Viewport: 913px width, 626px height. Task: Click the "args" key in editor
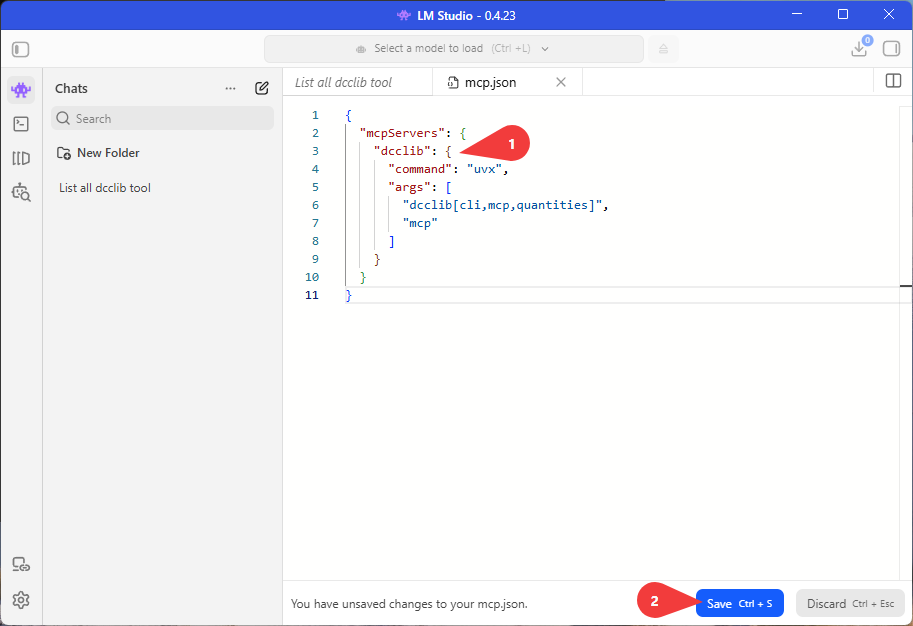tap(409, 188)
